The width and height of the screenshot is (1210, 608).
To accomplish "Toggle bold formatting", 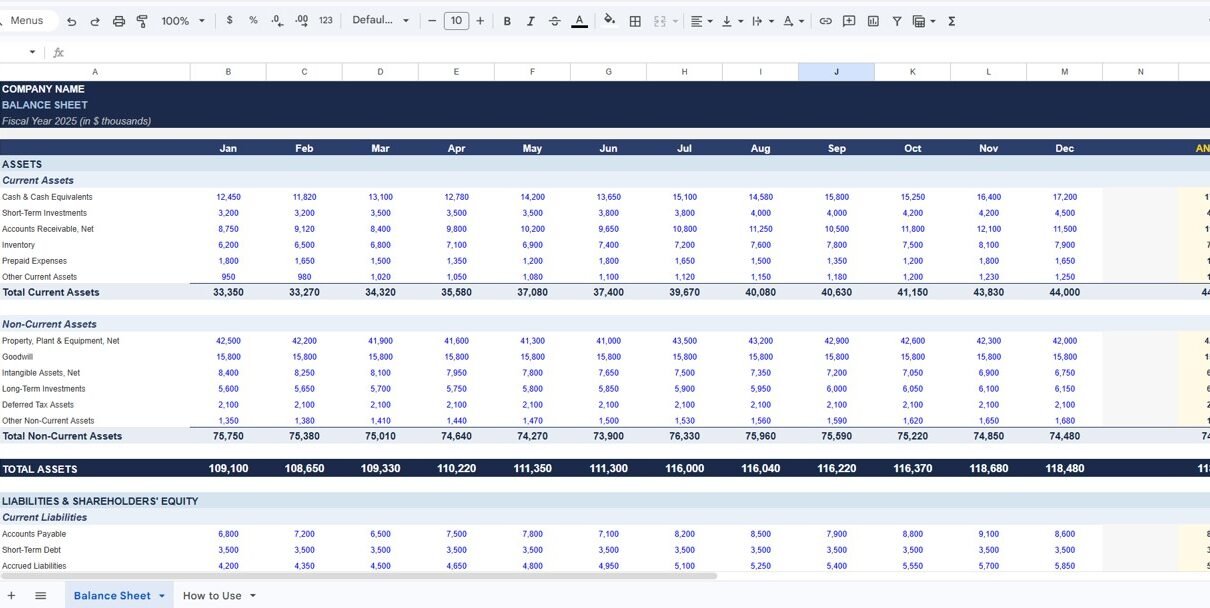I will [507, 21].
